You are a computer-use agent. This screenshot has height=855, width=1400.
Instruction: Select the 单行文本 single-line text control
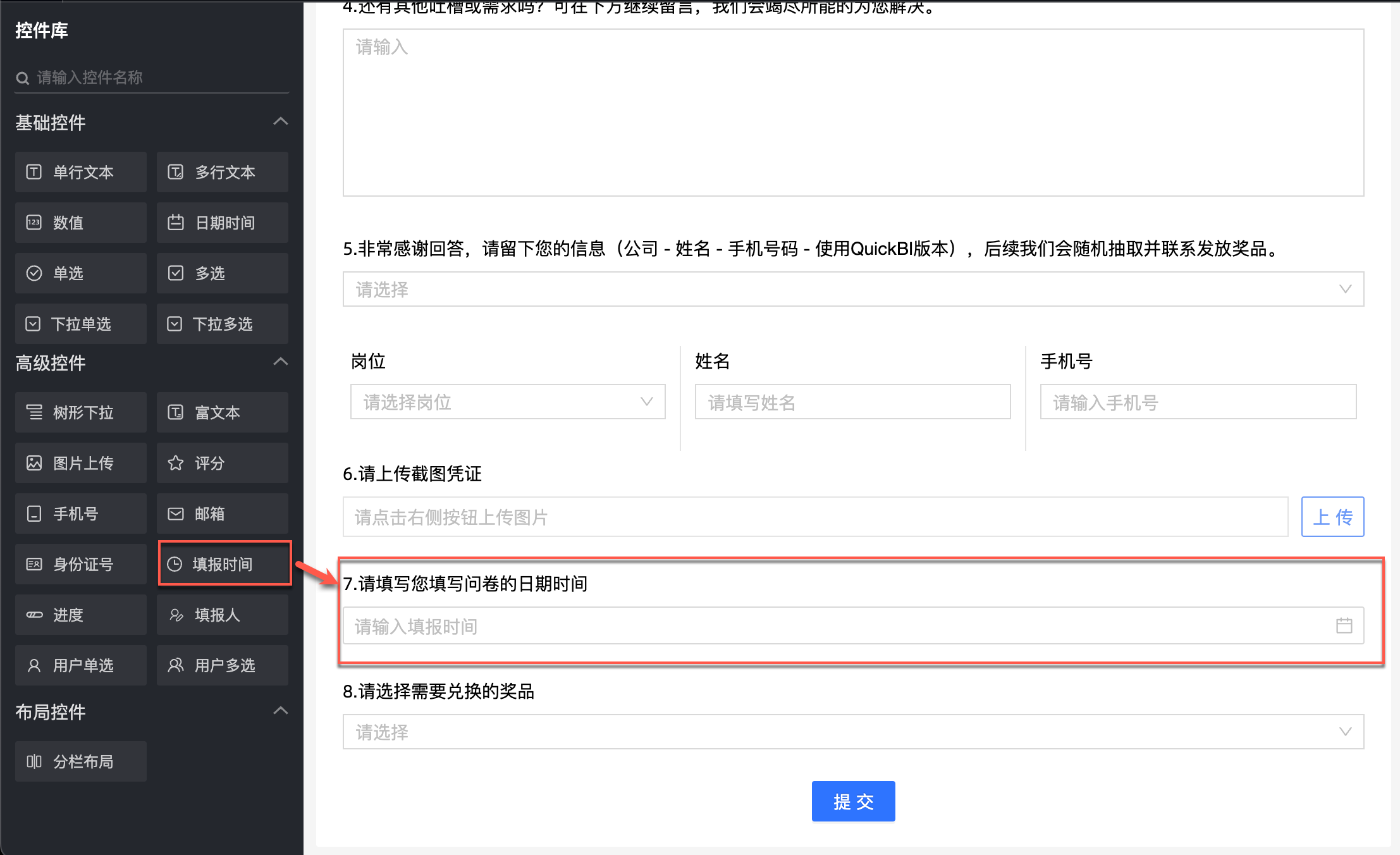click(81, 172)
